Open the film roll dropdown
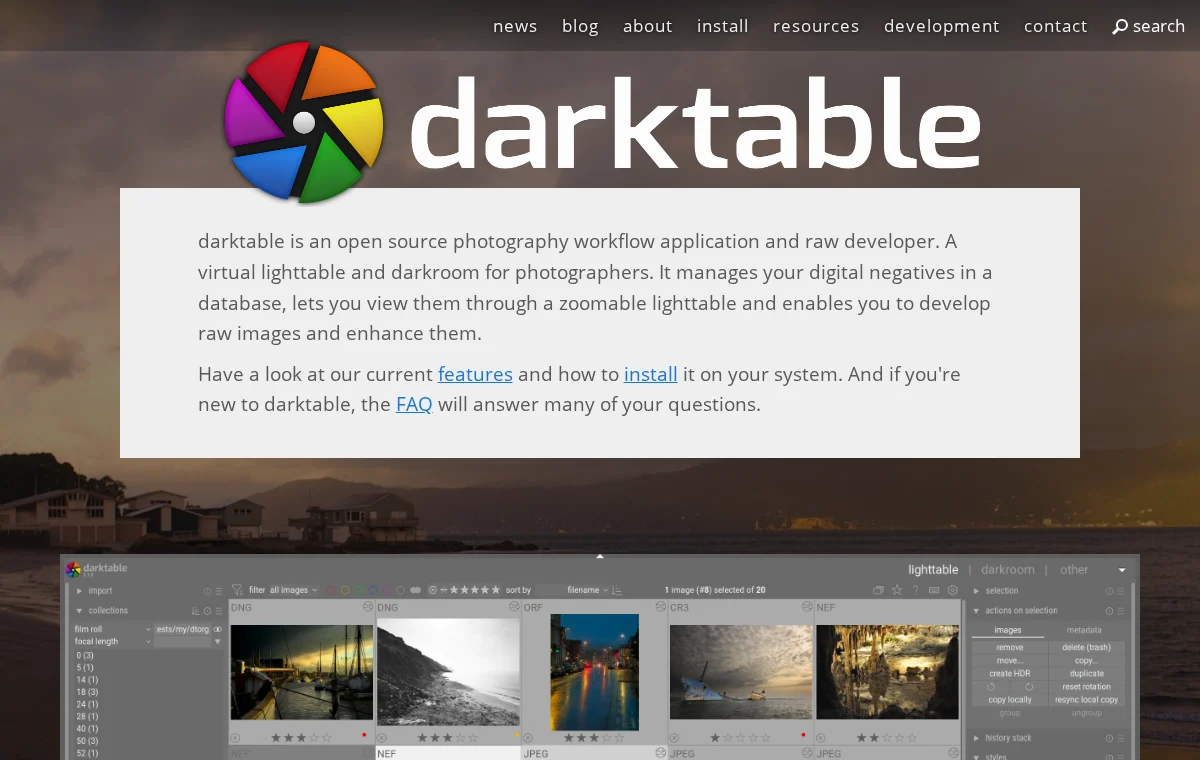Screen dimensions: 1200x760 [112, 629]
